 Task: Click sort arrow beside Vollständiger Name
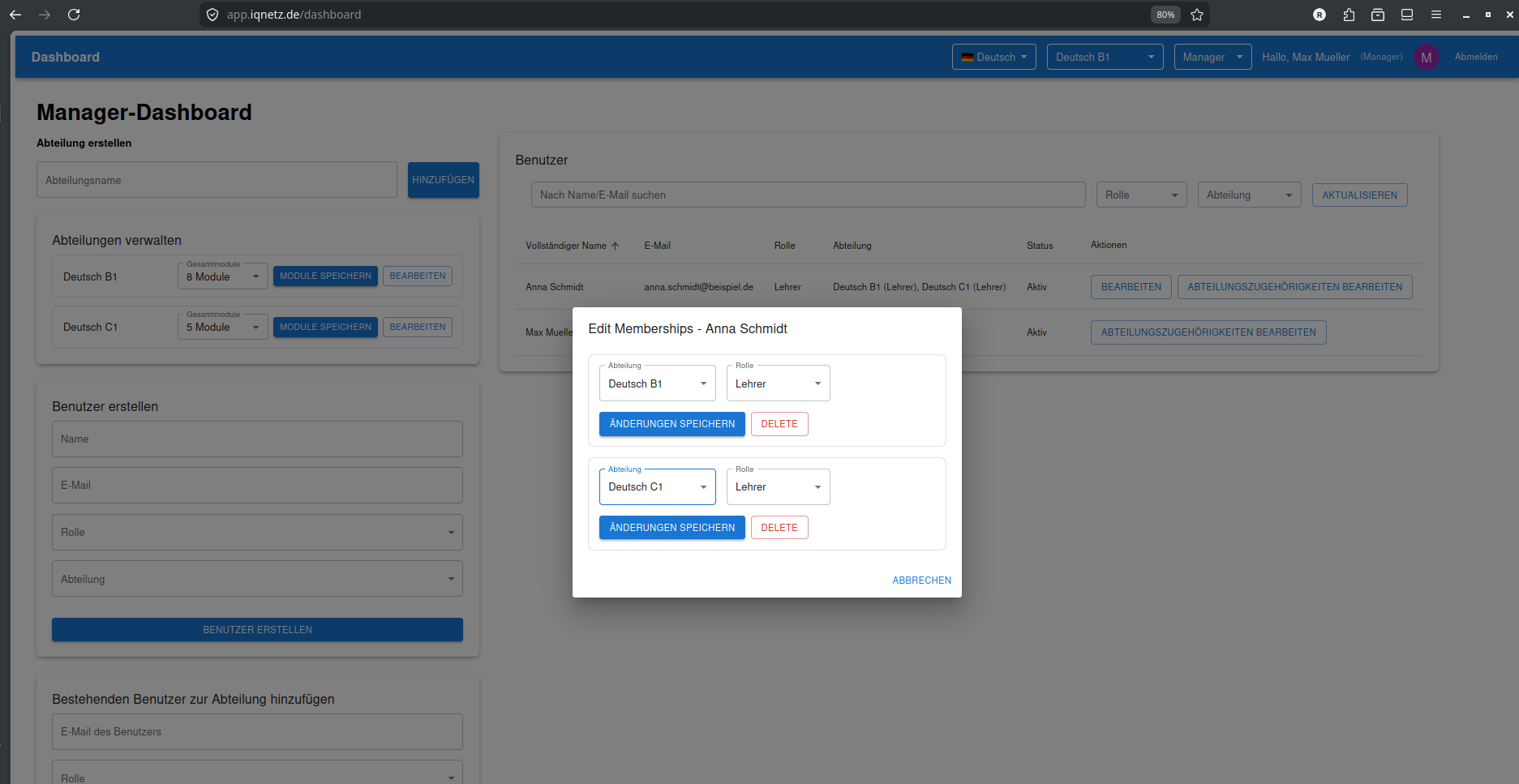click(x=616, y=246)
